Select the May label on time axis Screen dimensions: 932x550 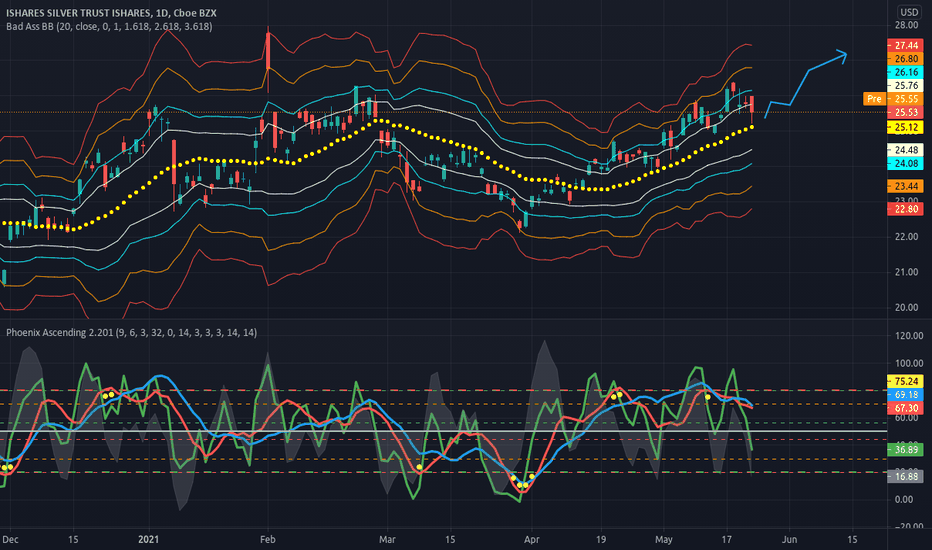[x=664, y=540]
